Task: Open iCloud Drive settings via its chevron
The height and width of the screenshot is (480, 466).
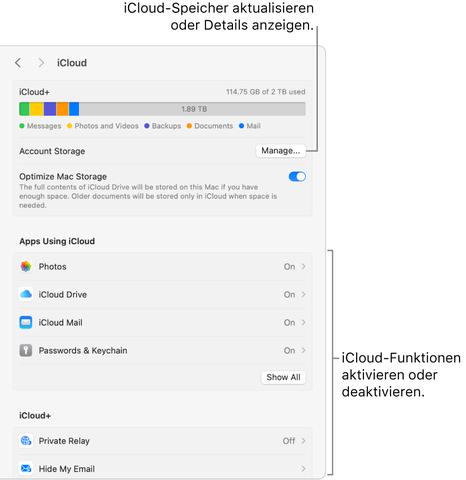Action: point(303,294)
